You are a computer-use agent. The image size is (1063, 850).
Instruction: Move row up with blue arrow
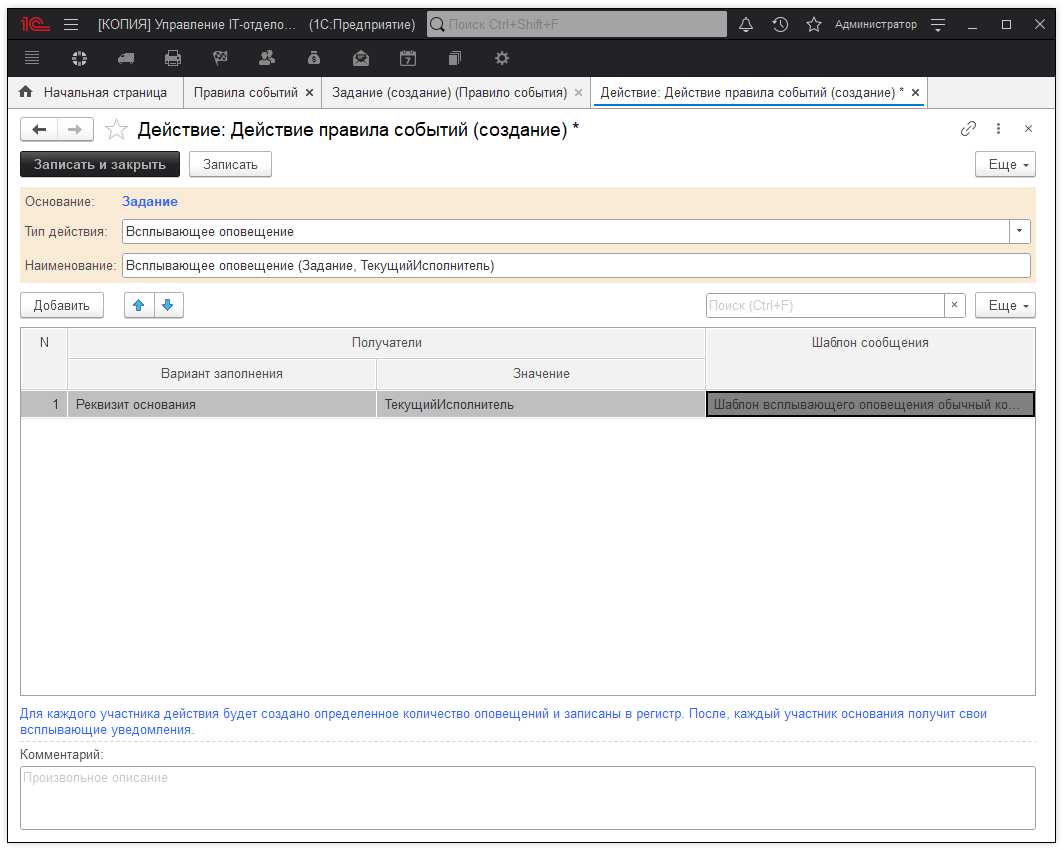coord(139,305)
